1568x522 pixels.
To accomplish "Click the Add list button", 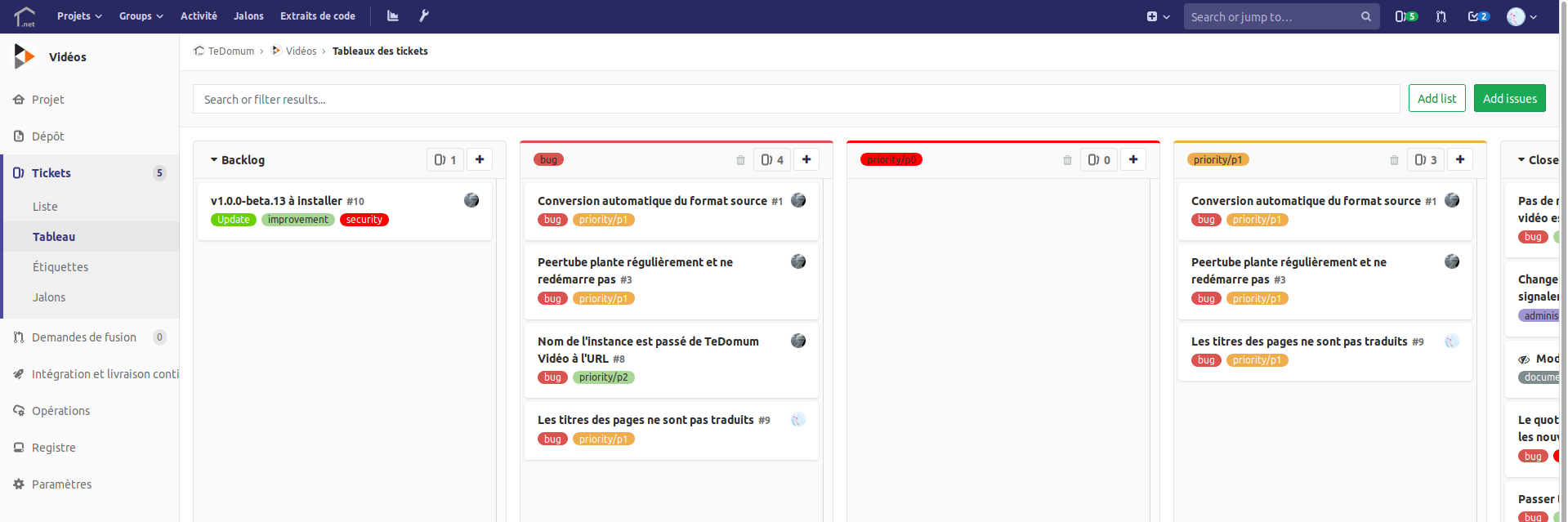I will point(1436,99).
